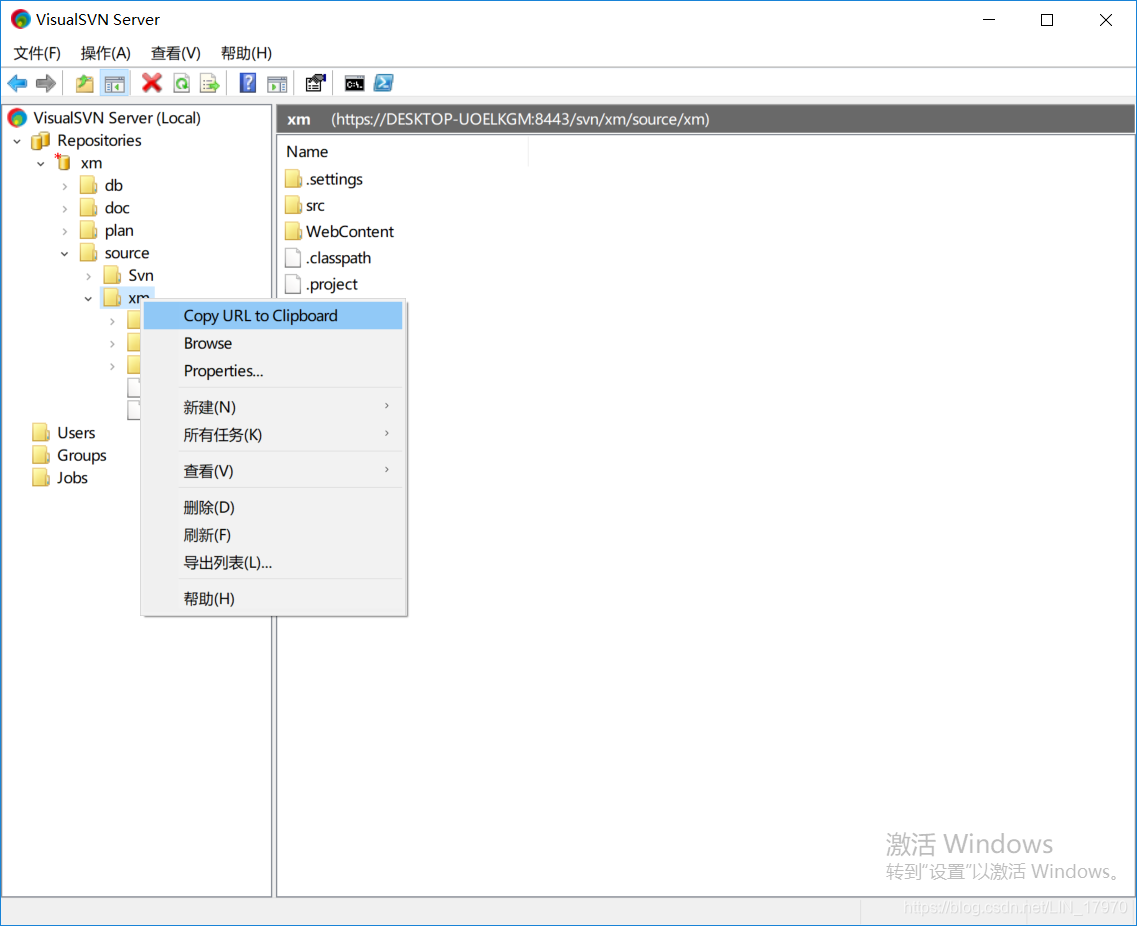Collapse the xm repository node

(x=41, y=163)
